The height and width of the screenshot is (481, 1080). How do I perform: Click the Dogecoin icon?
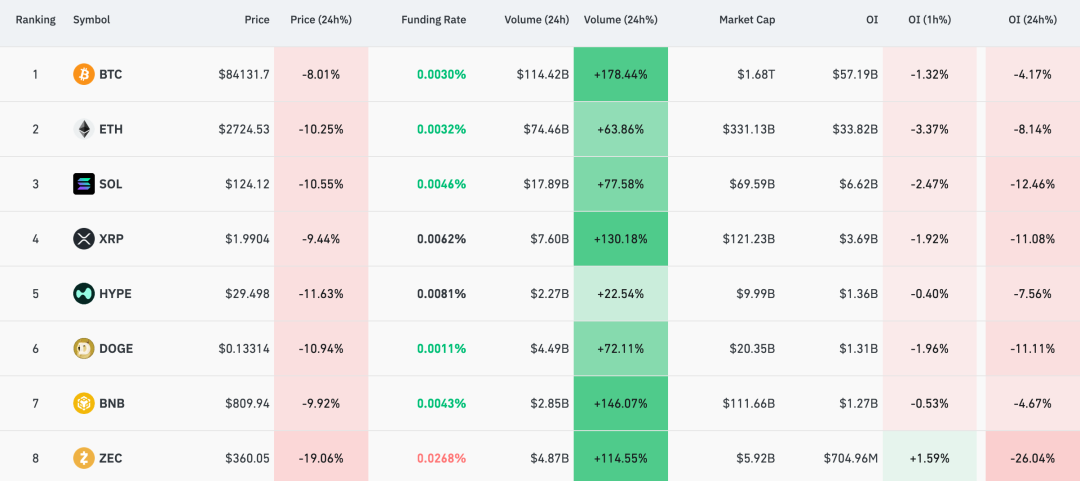[84, 349]
